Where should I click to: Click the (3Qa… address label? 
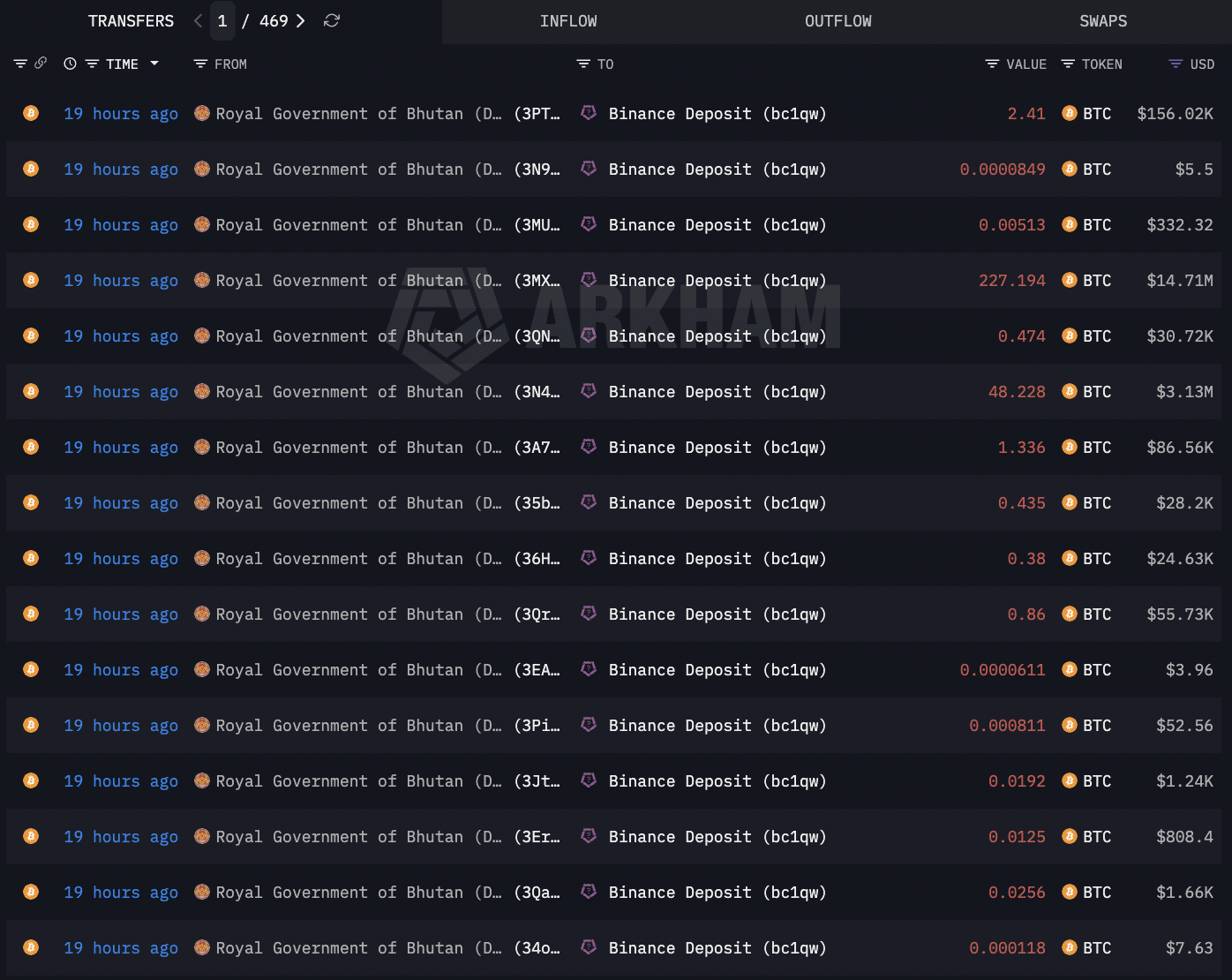(537, 893)
